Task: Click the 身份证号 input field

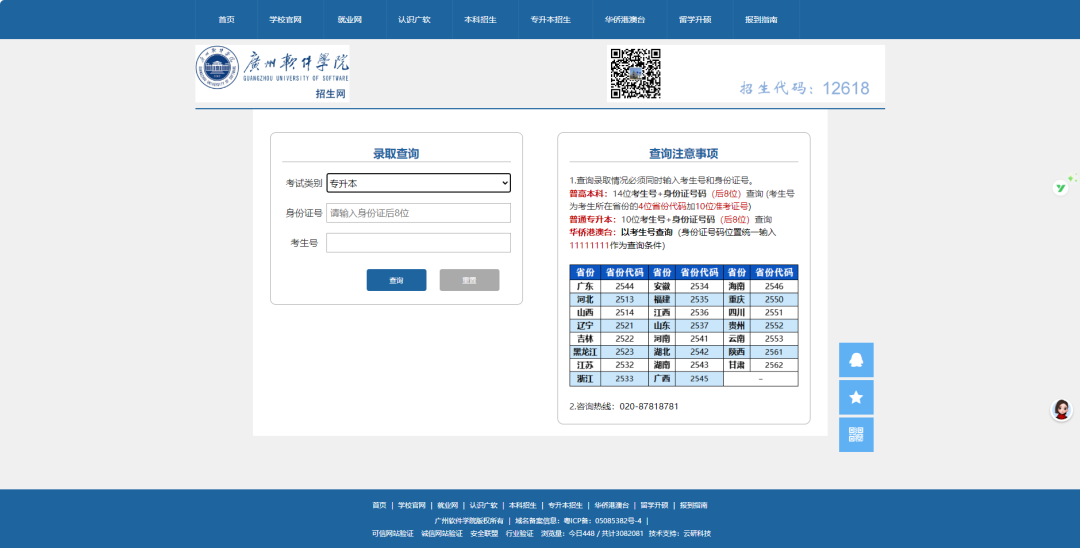Action: [x=418, y=213]
